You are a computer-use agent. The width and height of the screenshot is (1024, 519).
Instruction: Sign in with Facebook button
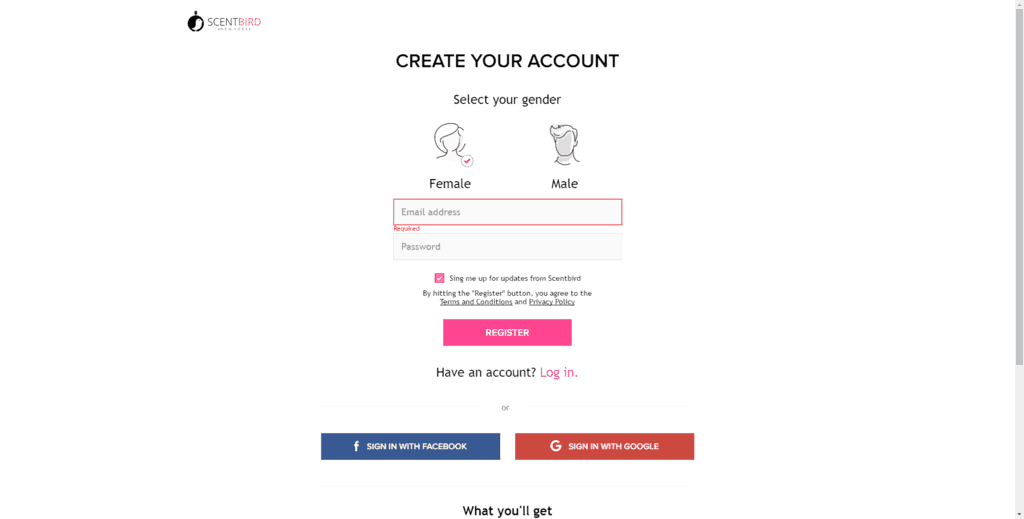point(410,447)
